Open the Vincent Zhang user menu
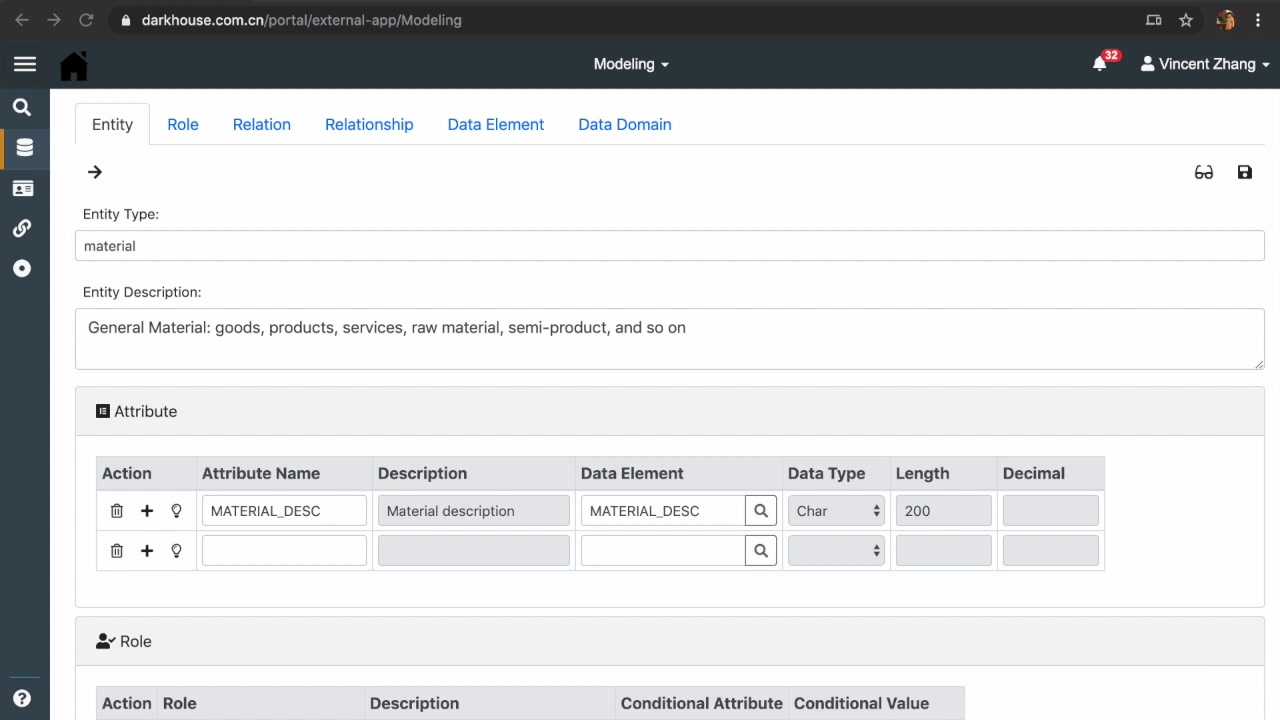Screen dimensions: 1280x720 [x=1205, y=64]
